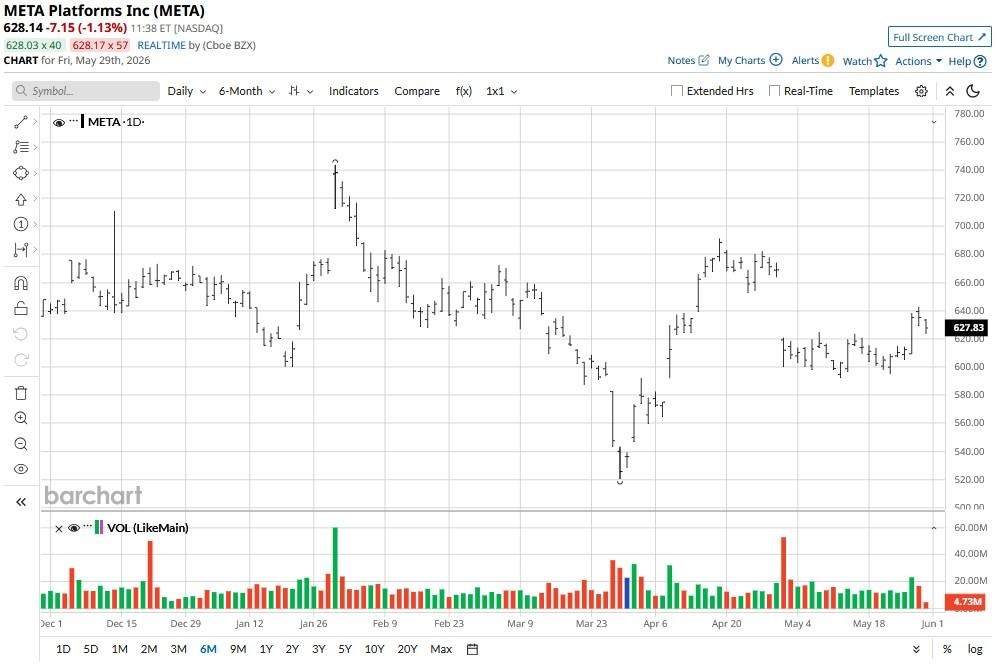Toggle visibility of the VOL indicator
998x666 pixels.
[74, 528]
